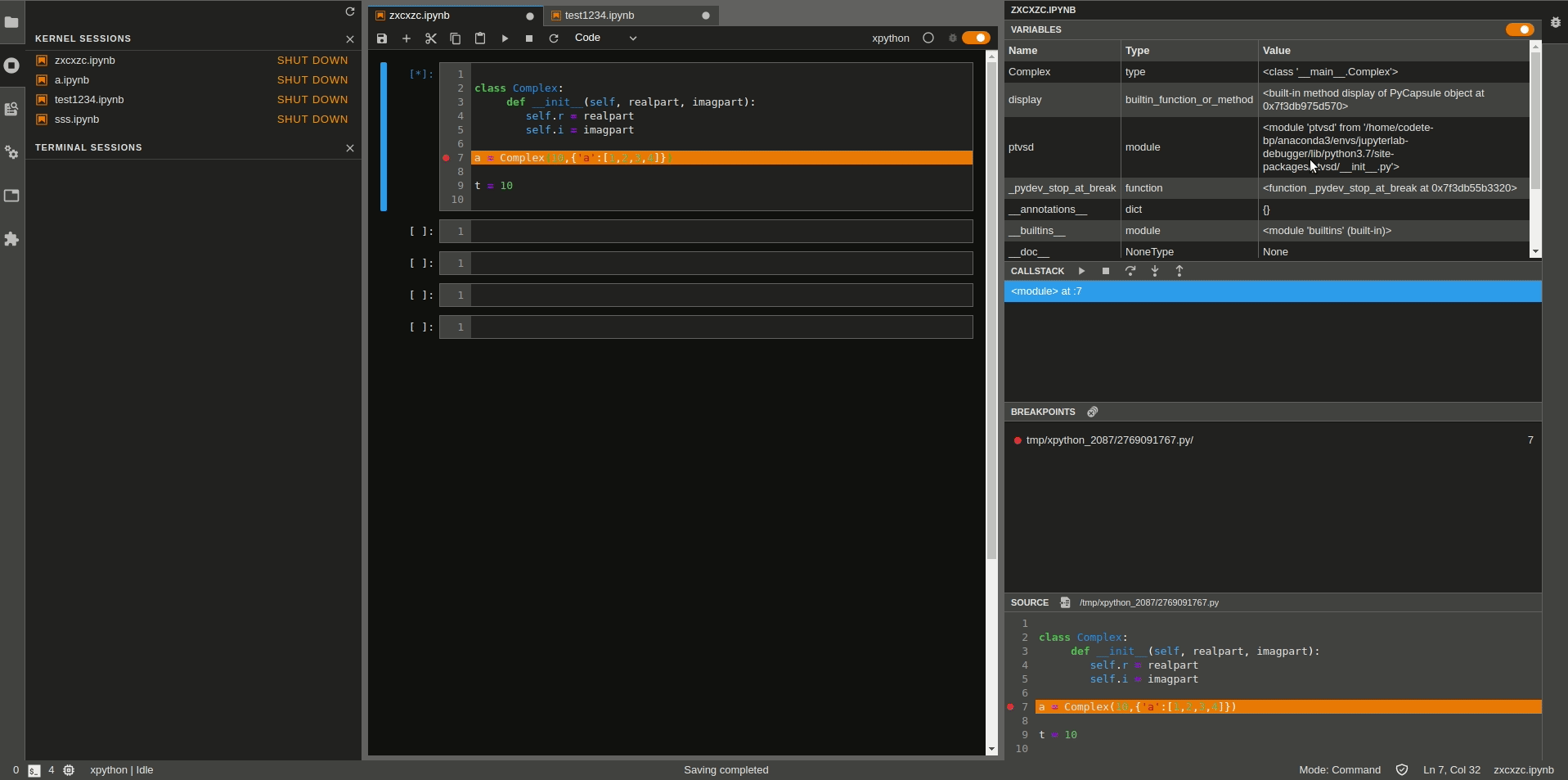The width and height of the screenshot is (1568, 780).
Task: Expand the BREAKPOINTS panel header
Action: (1043, 412)
